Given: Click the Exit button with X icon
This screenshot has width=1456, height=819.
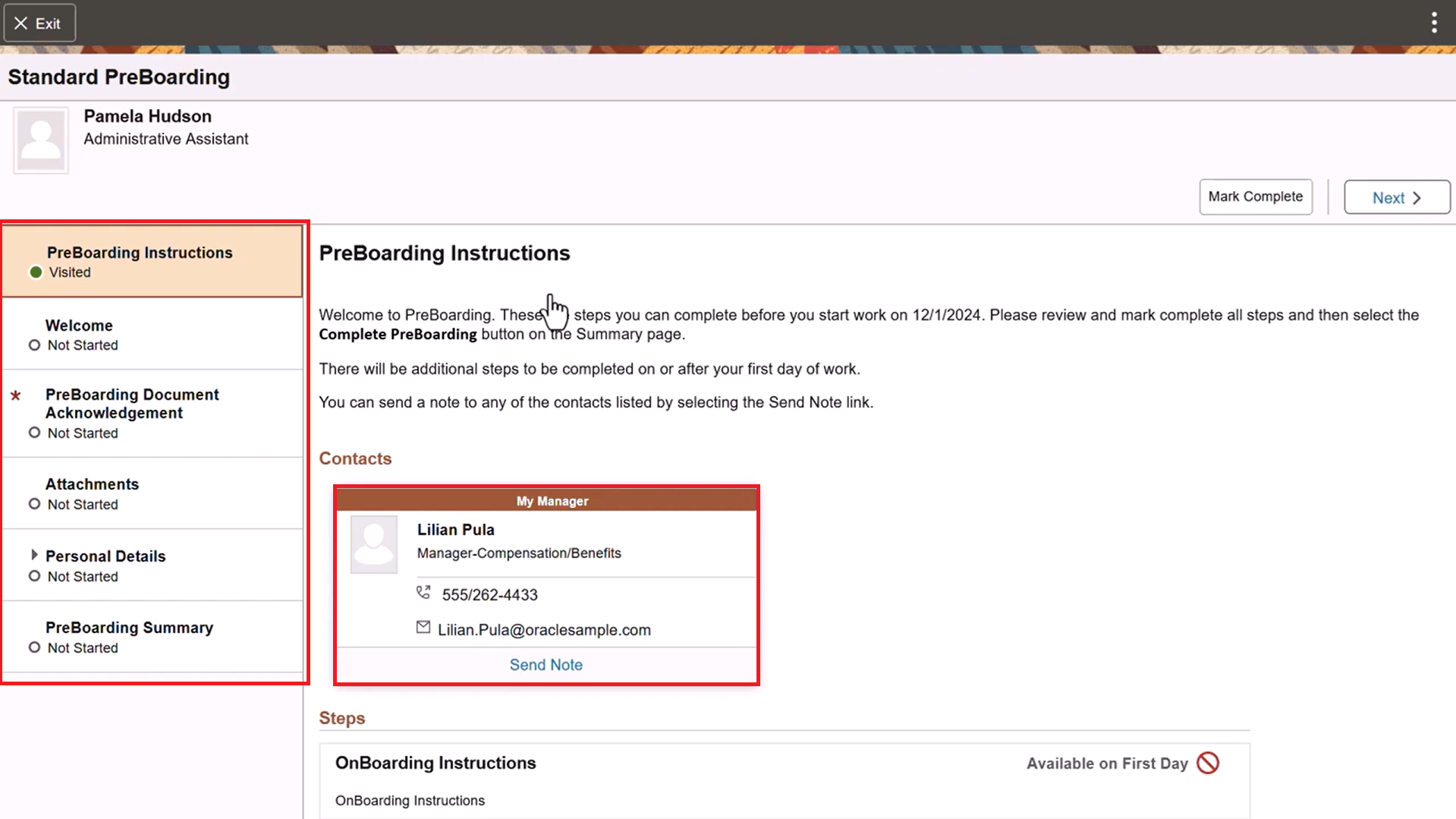Looking at the screenshot, I should [39, 23].
